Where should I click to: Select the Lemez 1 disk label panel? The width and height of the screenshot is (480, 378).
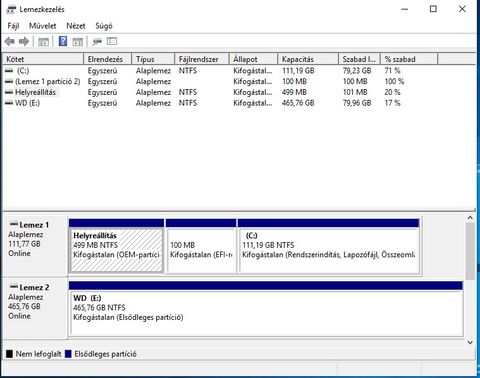[35, 246]
